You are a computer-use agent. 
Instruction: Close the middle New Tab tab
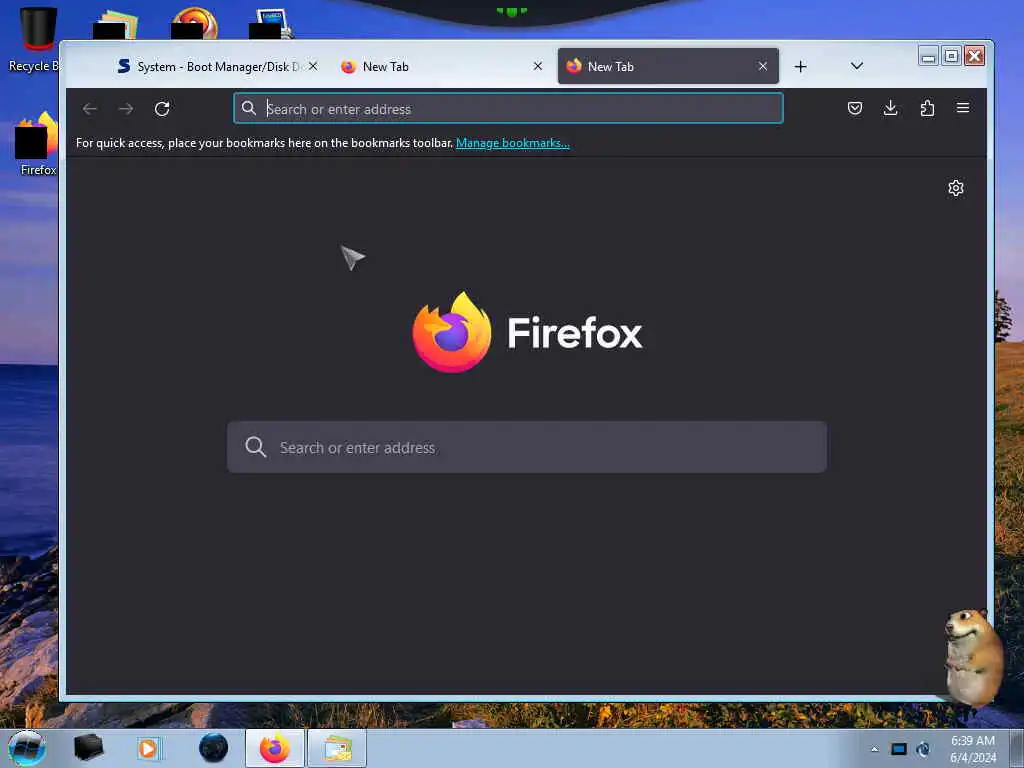click(537, 67)
